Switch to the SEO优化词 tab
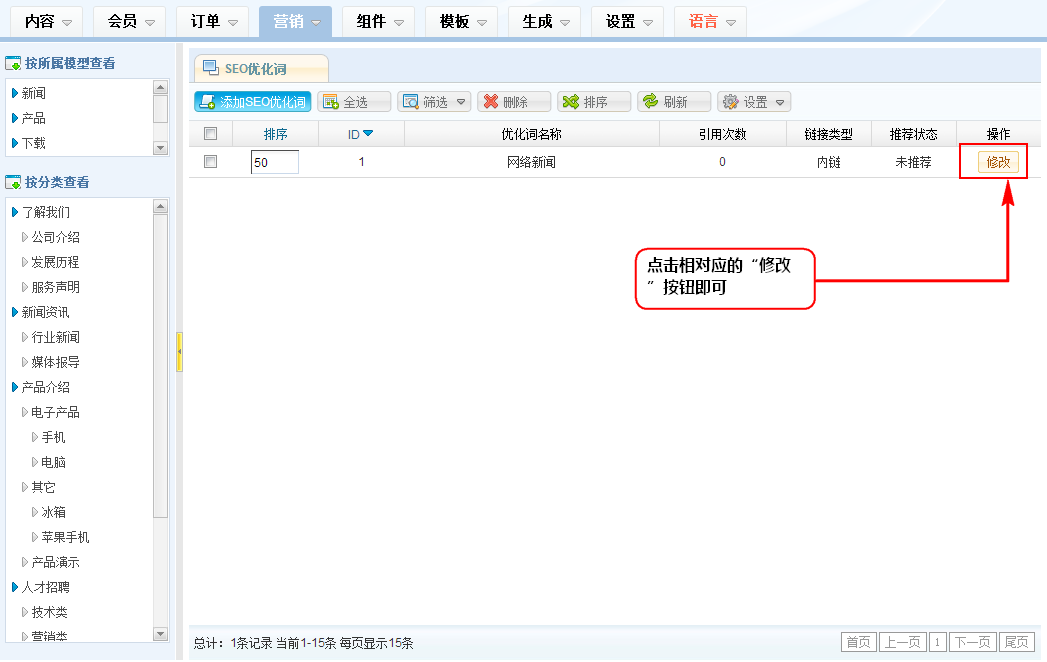Screen dimensions: 1047x662 [x=260, y=68]
